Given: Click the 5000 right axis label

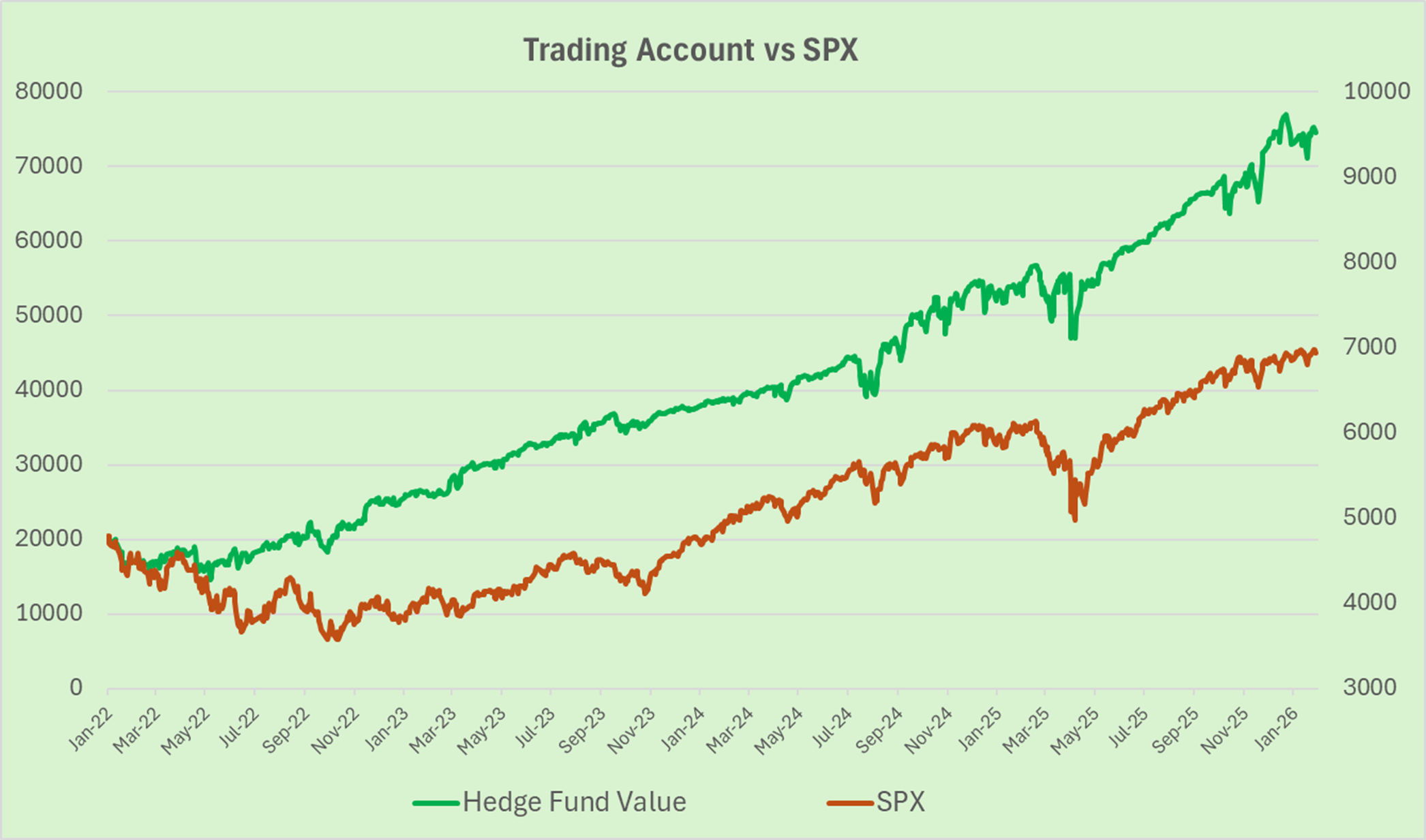Looking at the screenshot, I should (1369, 517).
